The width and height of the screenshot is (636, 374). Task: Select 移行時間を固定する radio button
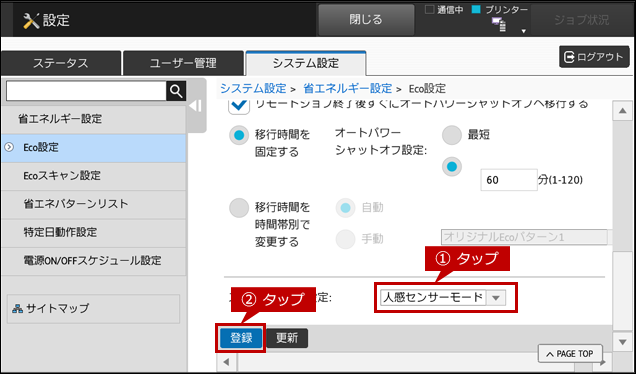click(x=239, y=135)
